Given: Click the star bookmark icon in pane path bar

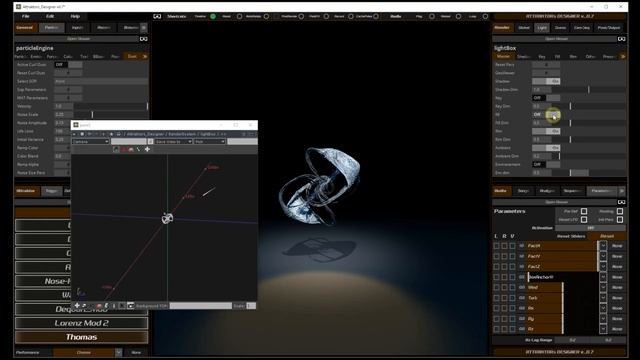Looking at the screenshot, I should [111, 134].
